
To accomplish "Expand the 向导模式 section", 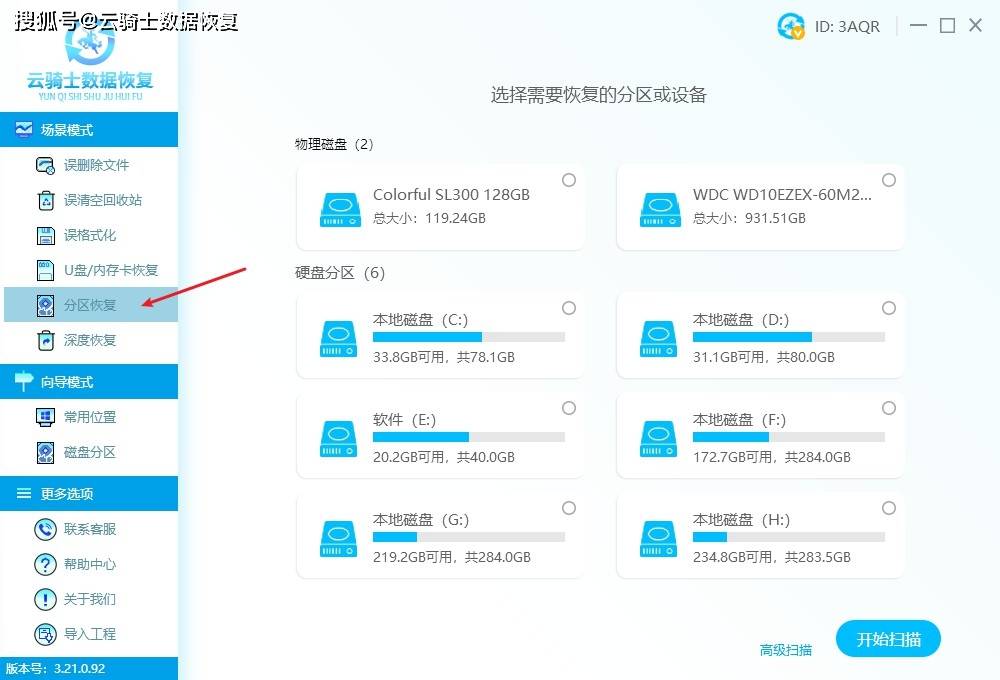I will [62, 381].
